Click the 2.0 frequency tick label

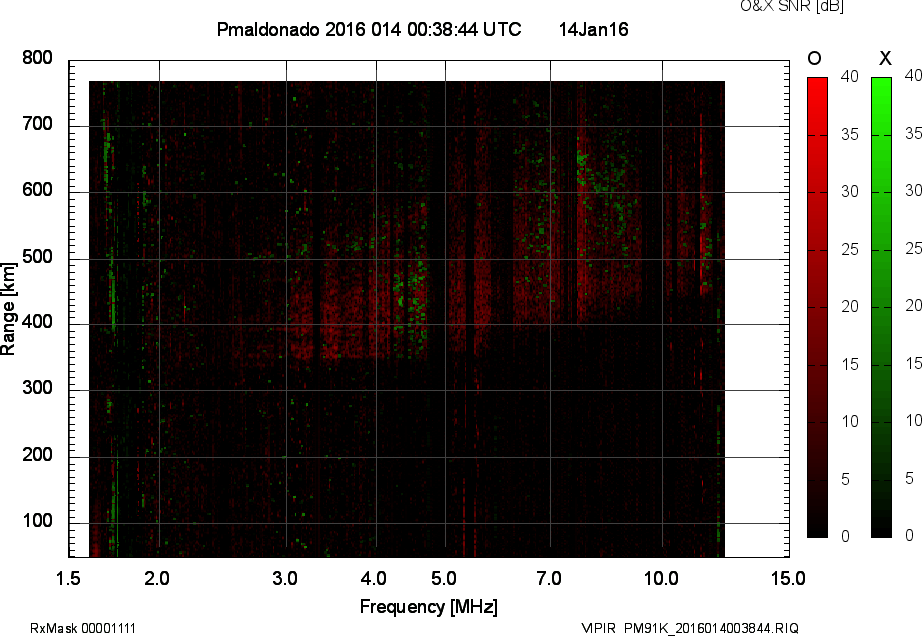tap(157, 579)
